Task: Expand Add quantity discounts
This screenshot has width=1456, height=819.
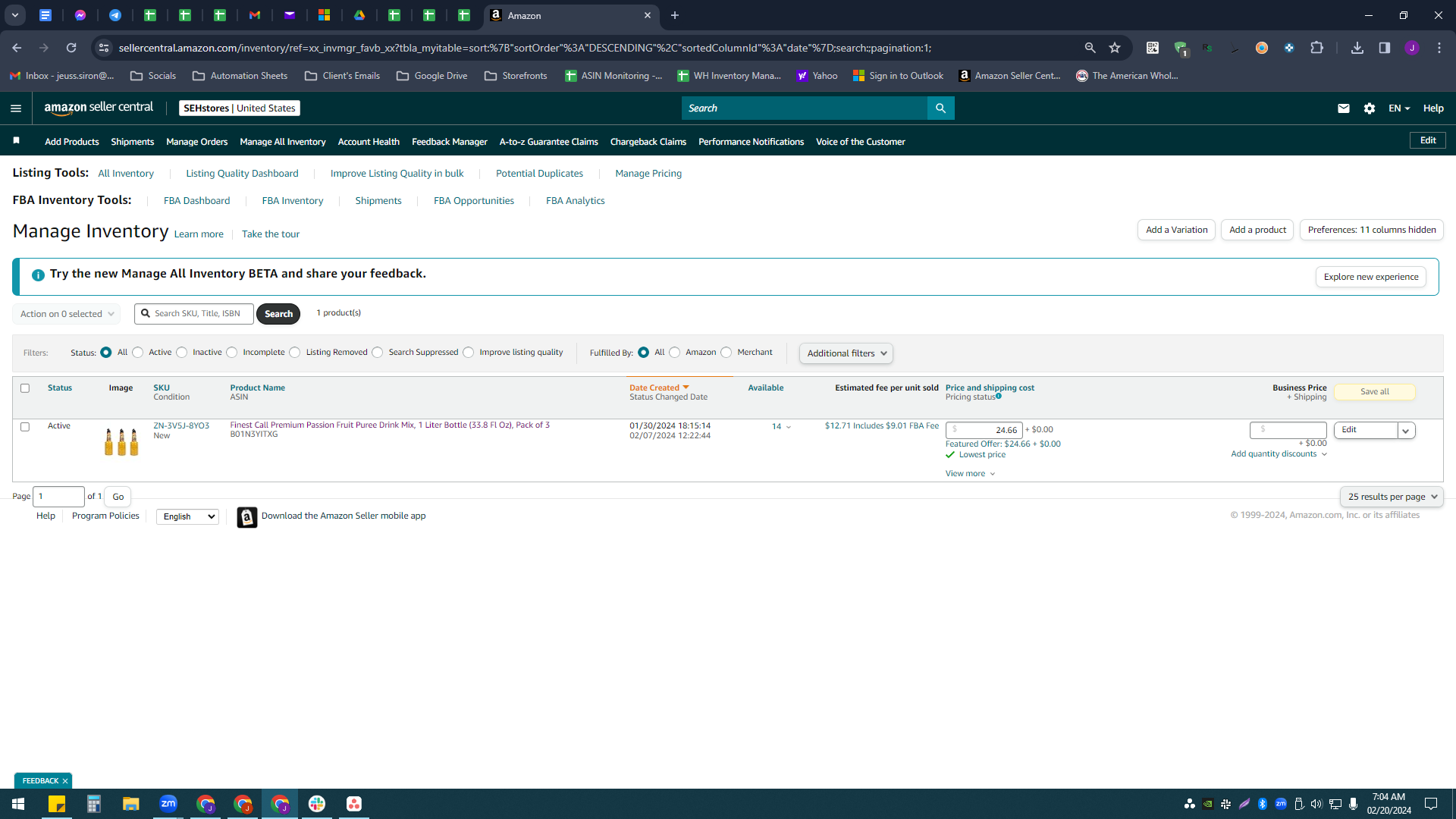Action: click(1279, 454)
